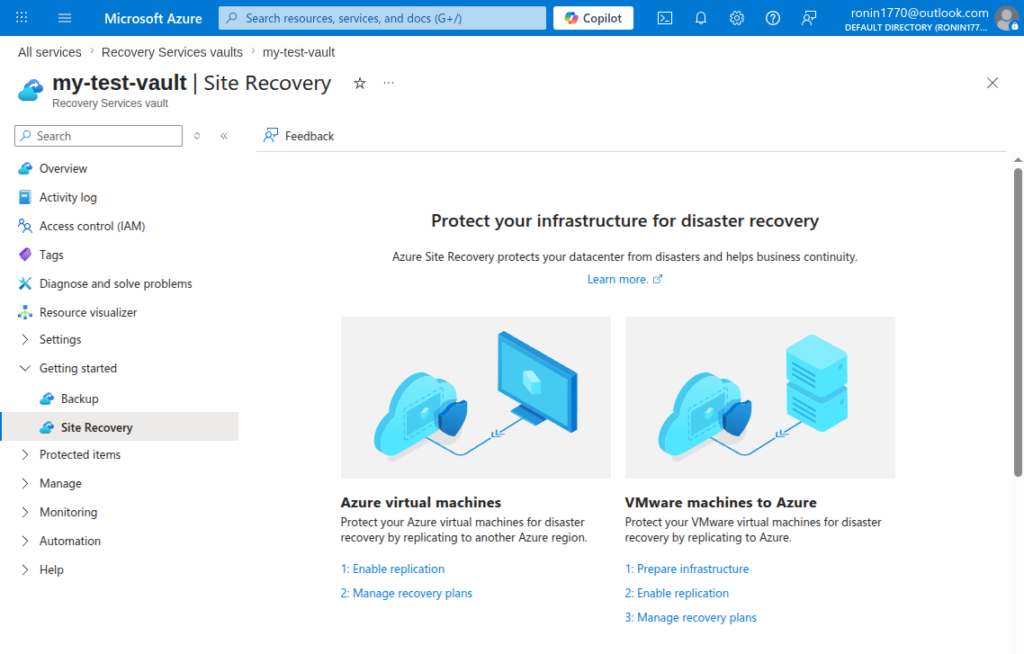Click my-test-vault breadcrumb
Screen dimensions: 1024x654
click(298, 52)
